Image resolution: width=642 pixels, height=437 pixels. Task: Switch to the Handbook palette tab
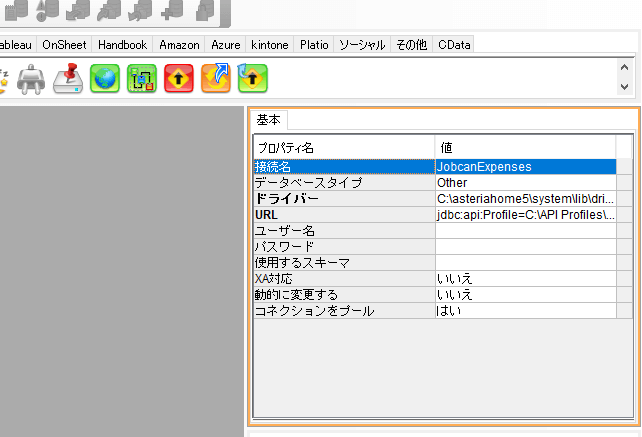[x=122, y=44]
